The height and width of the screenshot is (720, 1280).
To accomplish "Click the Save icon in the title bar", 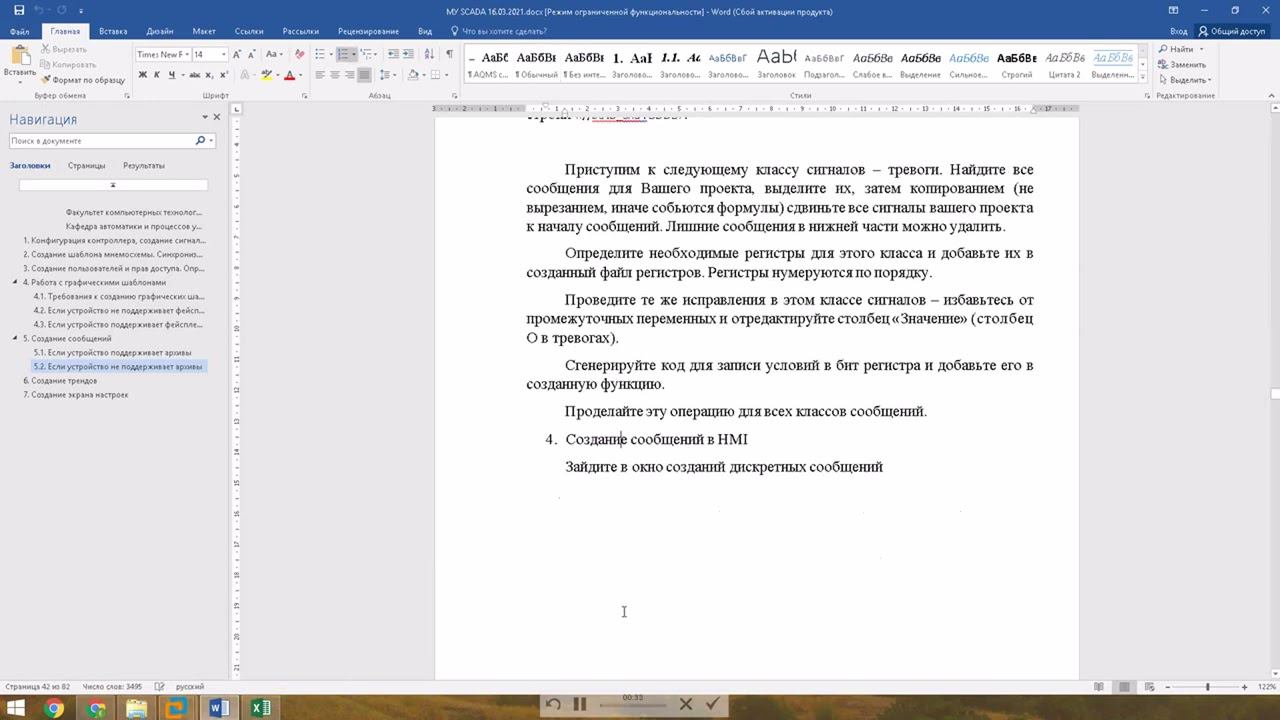I will tap(19, 10).
